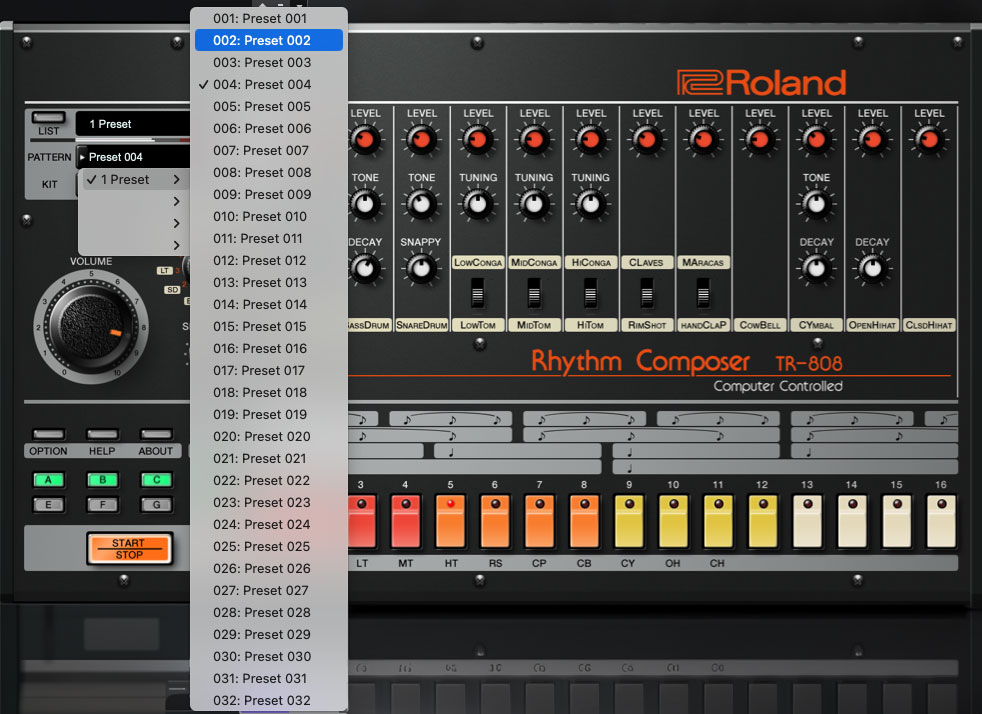Click the Snare Drum SNAPPY knob
The width and height of the screenshot is (982, 714).
coord(421,268)
